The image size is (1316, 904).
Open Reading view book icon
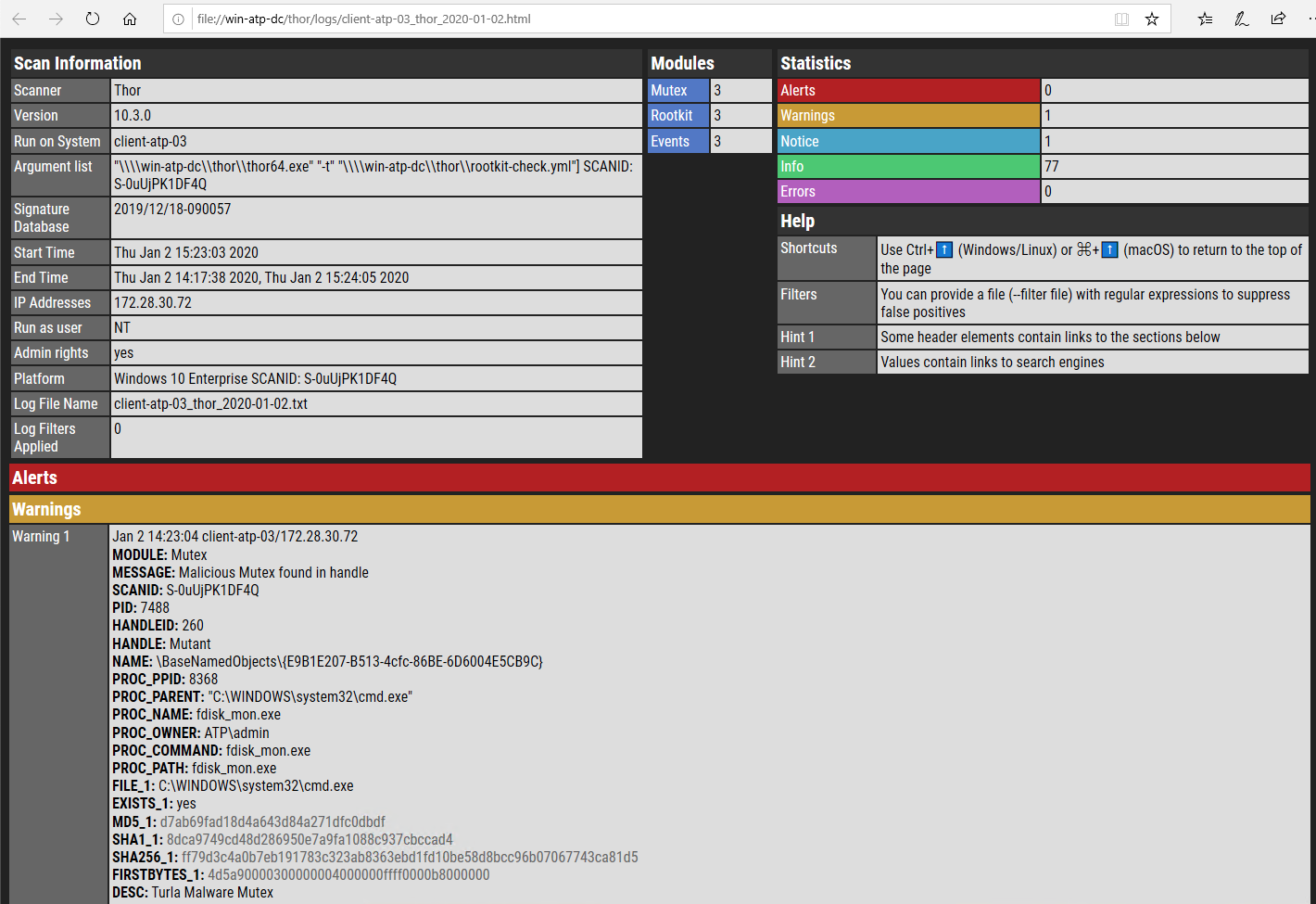coord(1121,19)
